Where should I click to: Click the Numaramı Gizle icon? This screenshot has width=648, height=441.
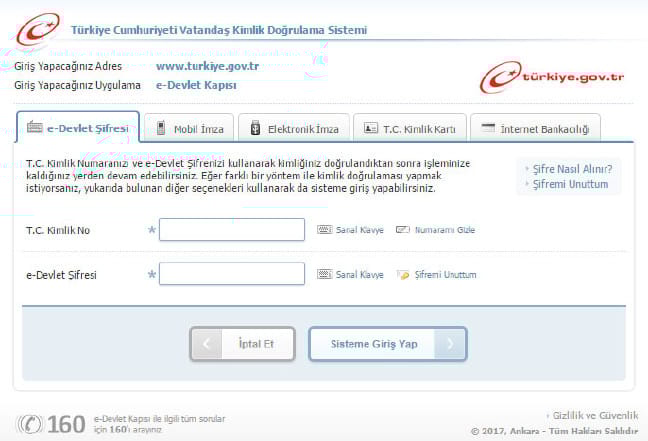403,230
